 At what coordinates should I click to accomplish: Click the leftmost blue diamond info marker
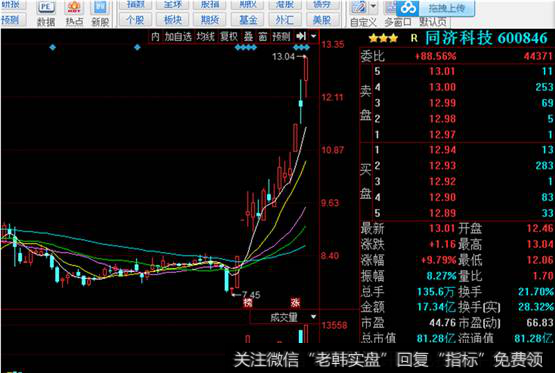pyautogui.click(x=53, y=47)
